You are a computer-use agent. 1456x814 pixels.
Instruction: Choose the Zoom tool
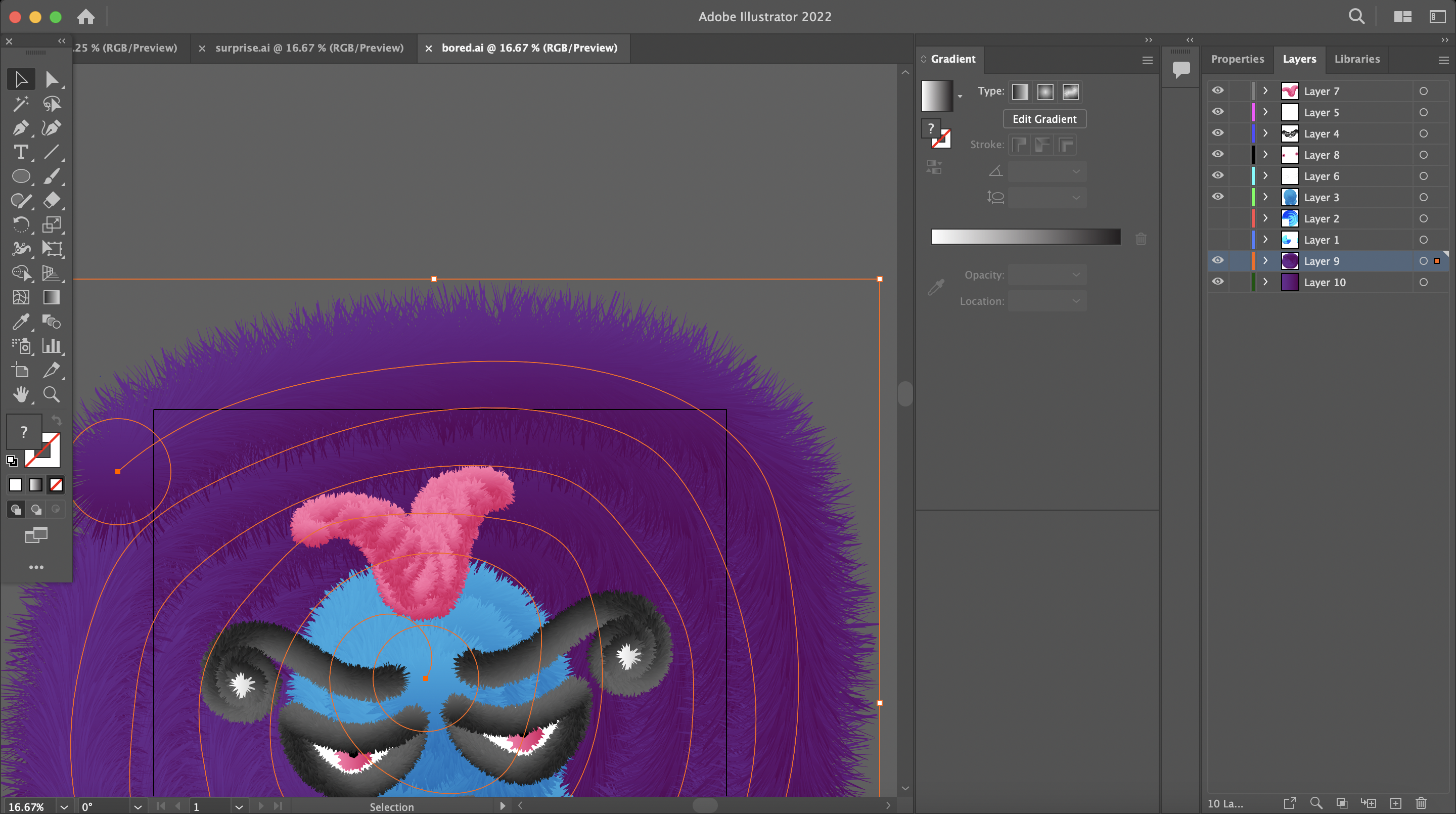pos(52,394)
